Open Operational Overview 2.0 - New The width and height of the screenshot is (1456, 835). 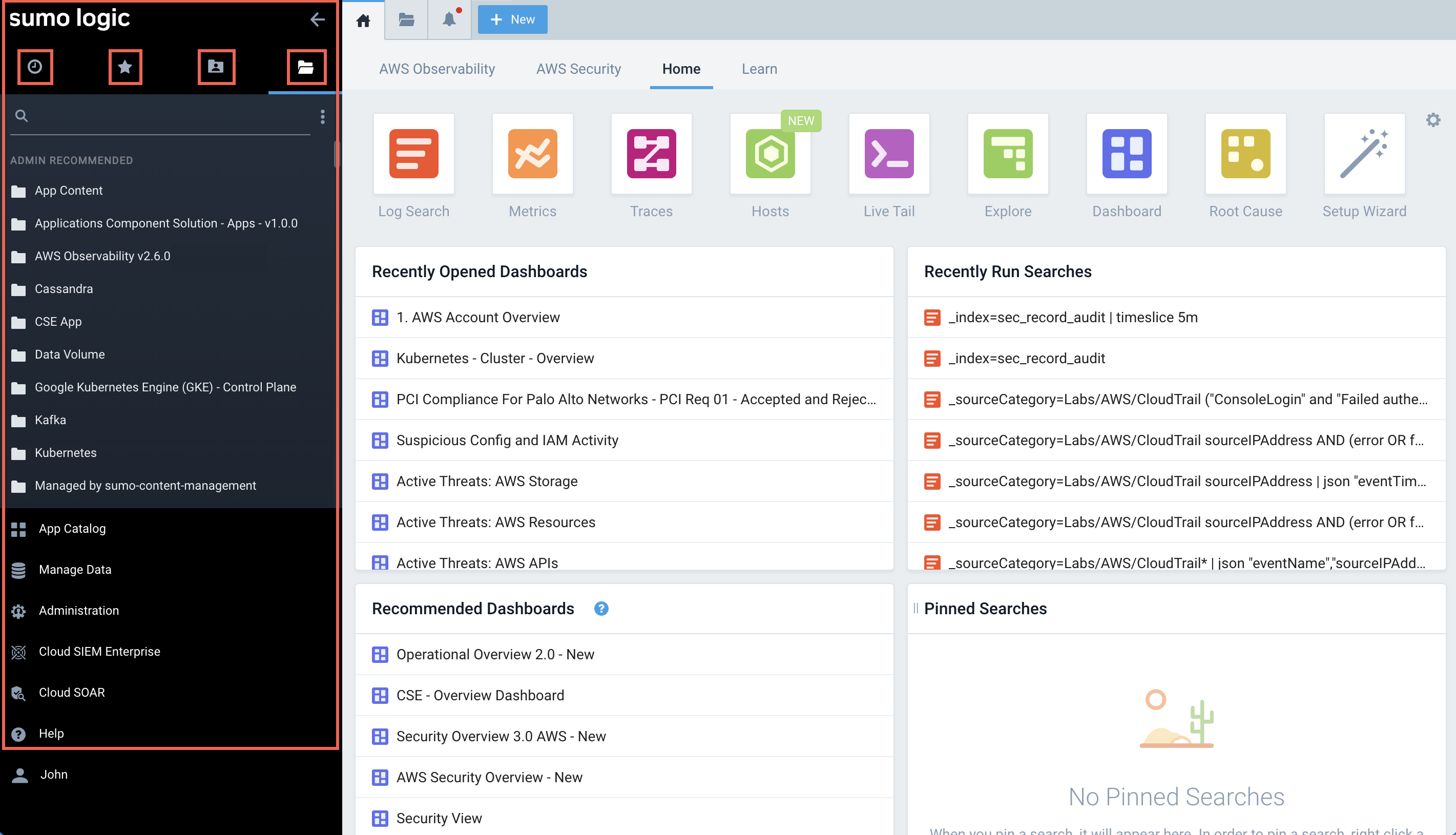click(624, 654)
